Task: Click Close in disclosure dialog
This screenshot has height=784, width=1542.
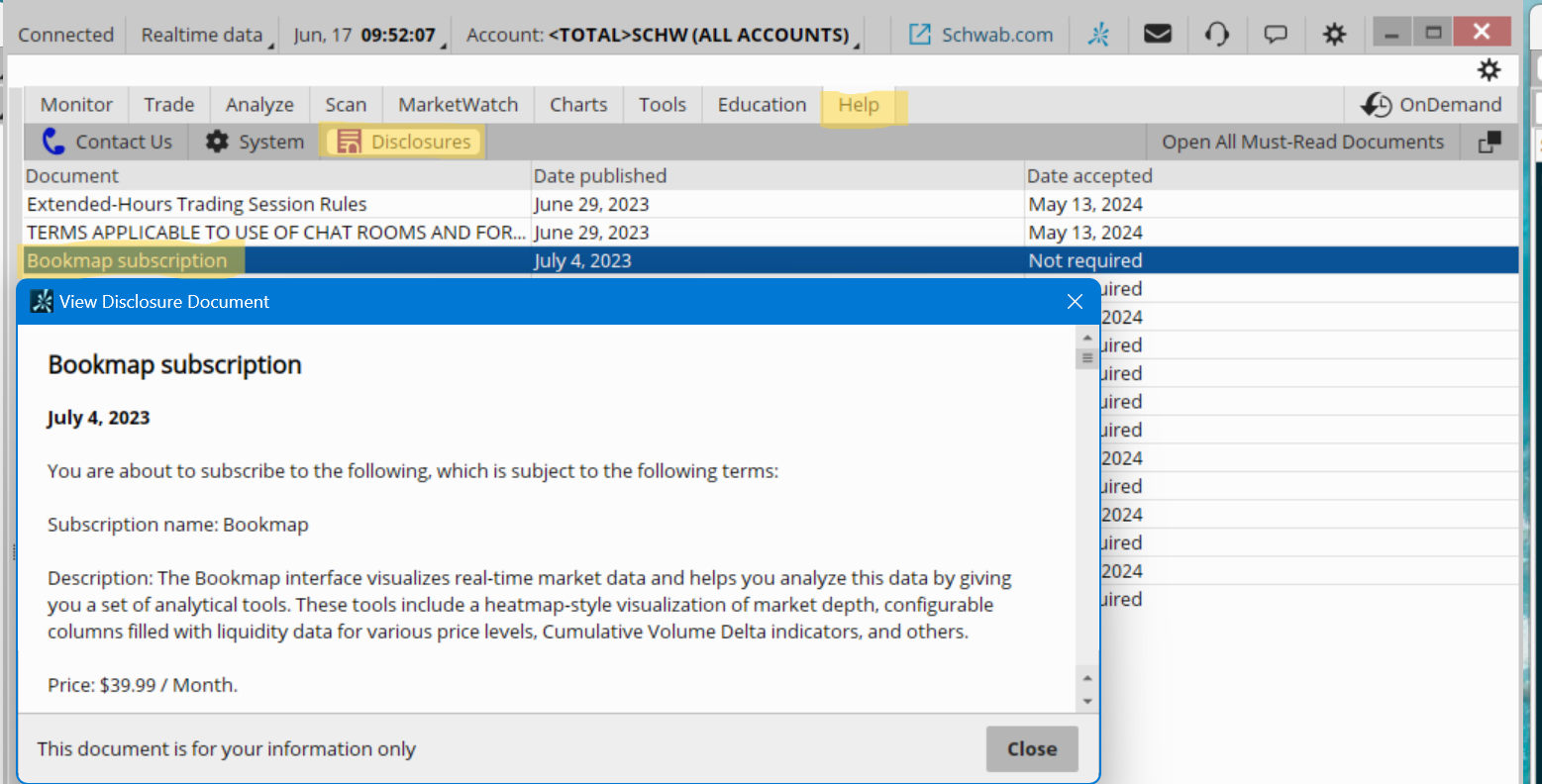Action: tap(1032, 749)
